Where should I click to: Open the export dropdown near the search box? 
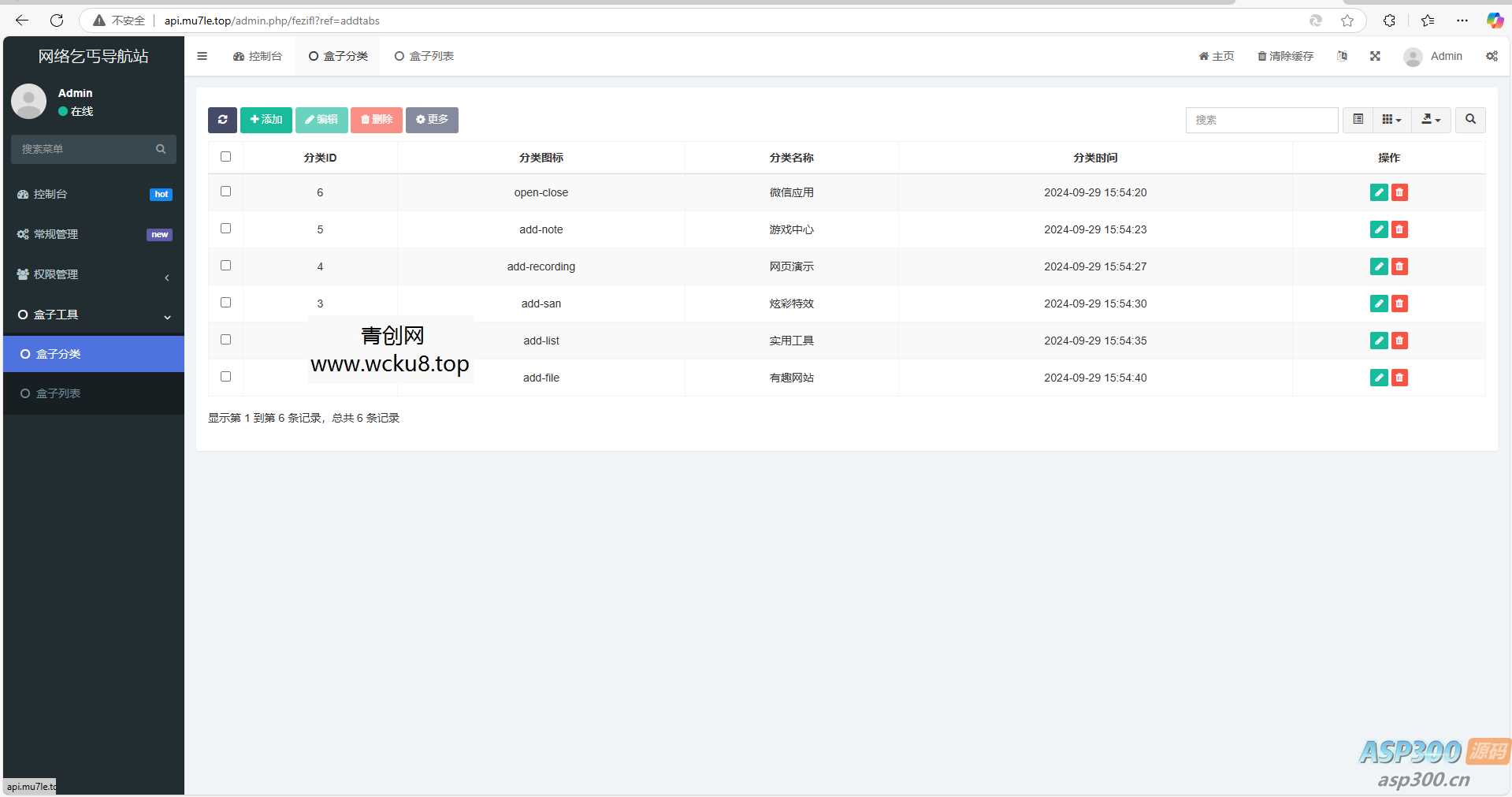click(x=1430, y=120)
